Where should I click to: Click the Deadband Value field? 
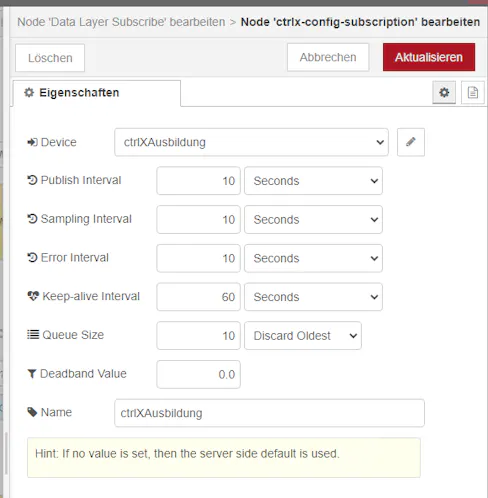click(x=198, y=374)
